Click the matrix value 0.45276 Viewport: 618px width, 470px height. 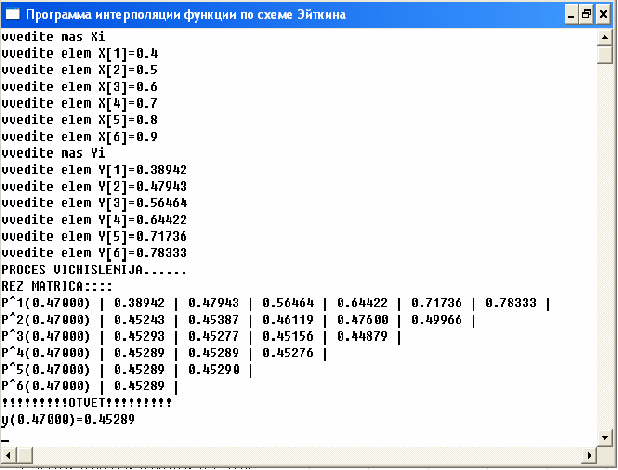(288, 353)
